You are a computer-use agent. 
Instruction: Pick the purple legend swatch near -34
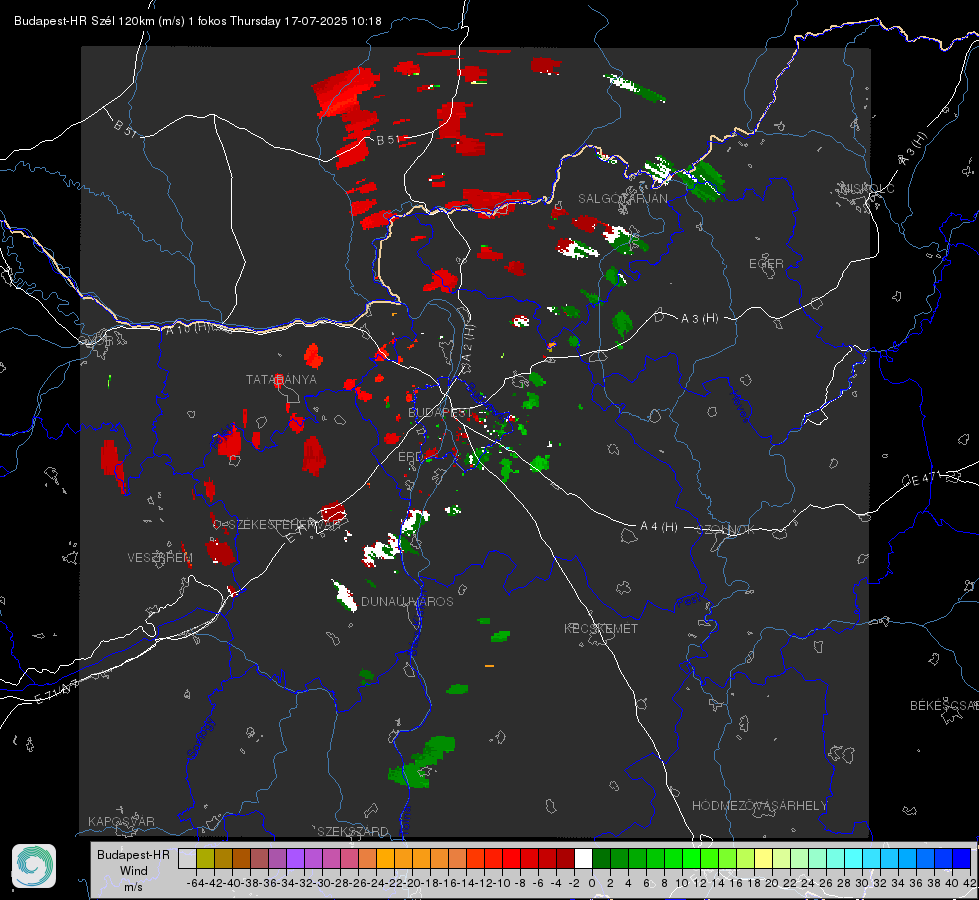(295, 859)
